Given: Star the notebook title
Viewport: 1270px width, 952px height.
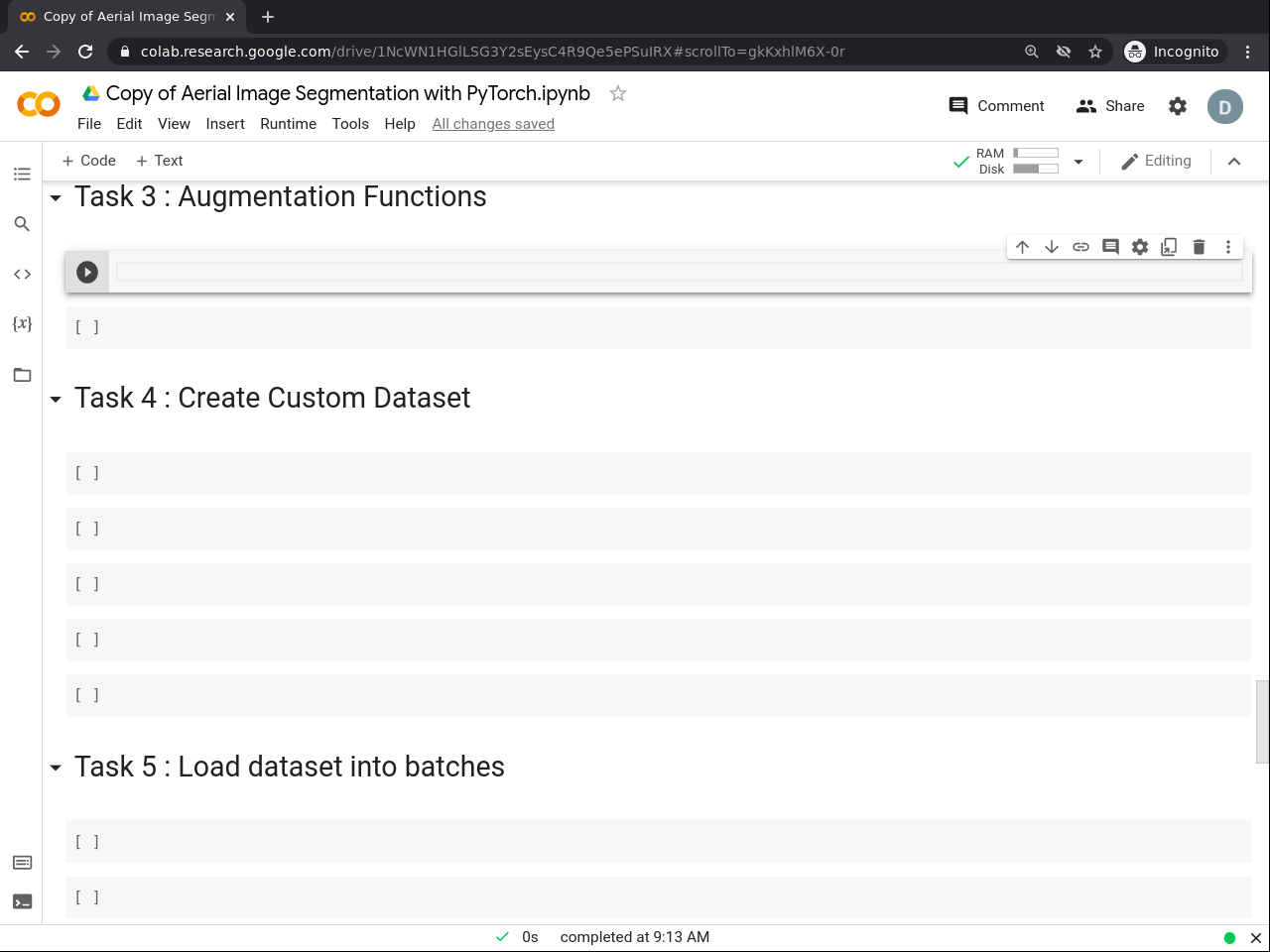Looking at the screenshot, I should point(618,93).
